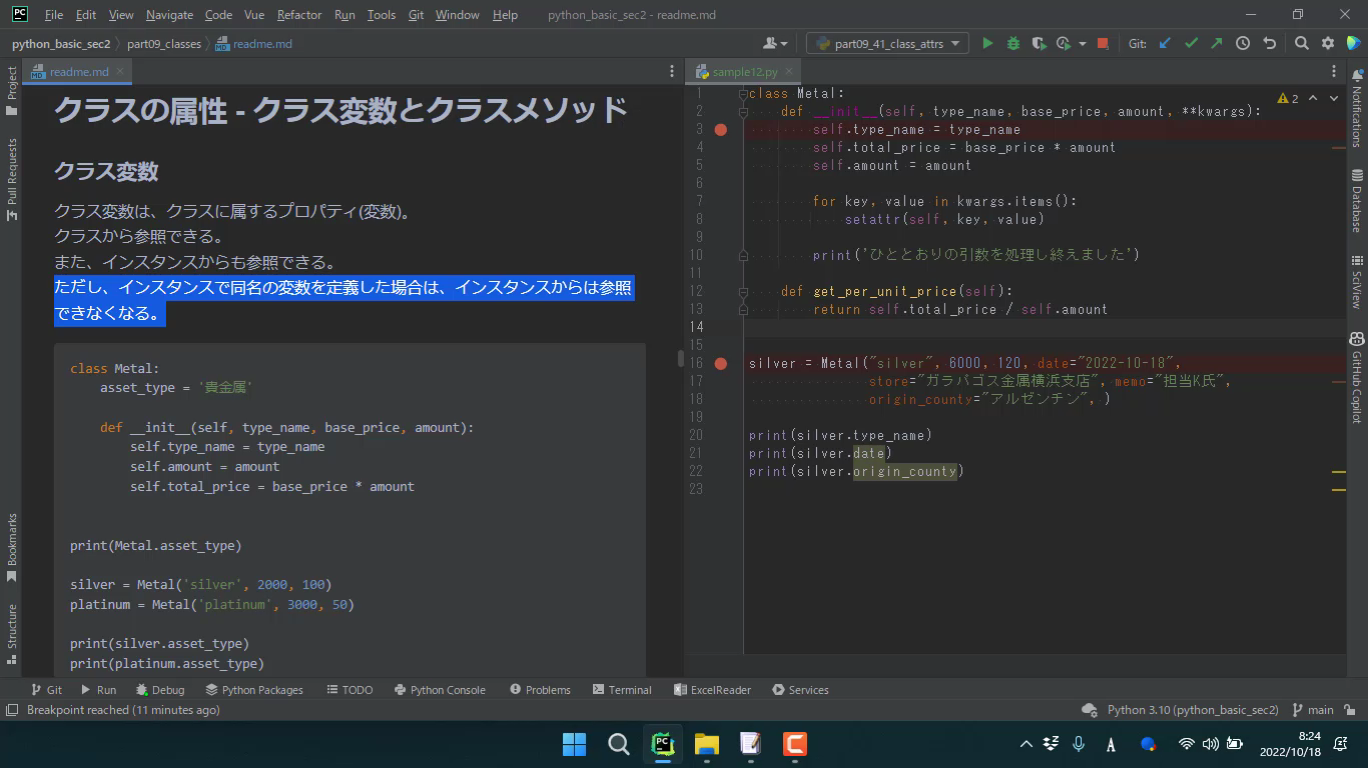Stop the running process
This screenshot has height=768, width=1368.
(x=1102, y=44)
